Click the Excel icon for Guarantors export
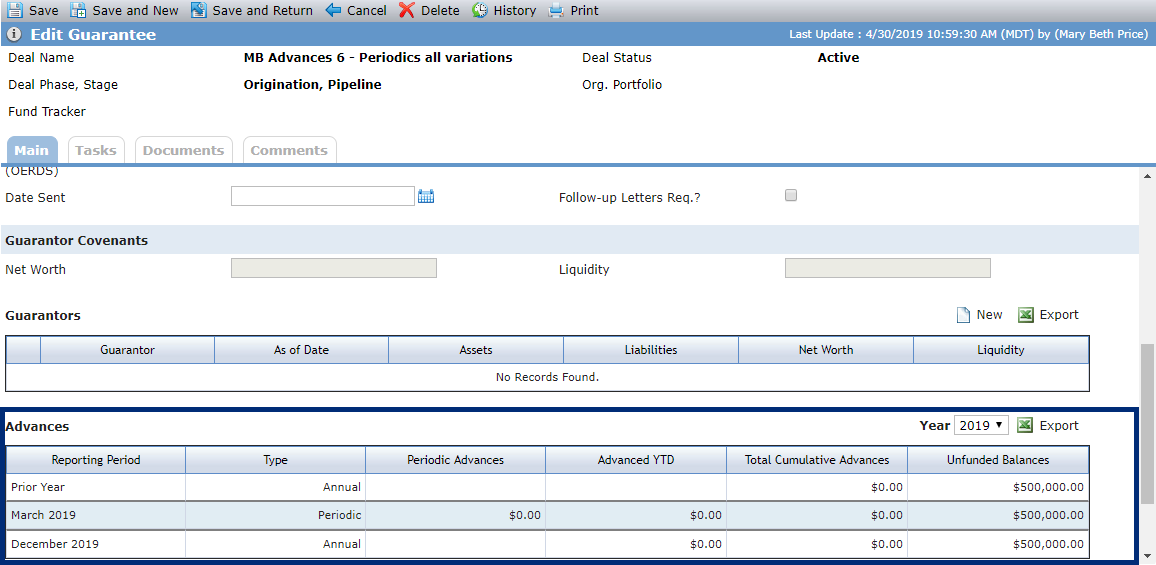Image resolution: width=1156 pixels, height=565 pixels. [x=1026, y=315]
